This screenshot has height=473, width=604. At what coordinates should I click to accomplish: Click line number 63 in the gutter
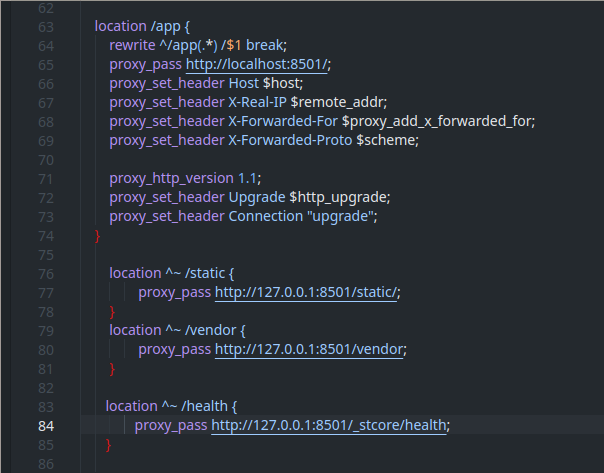pos(45,26)
